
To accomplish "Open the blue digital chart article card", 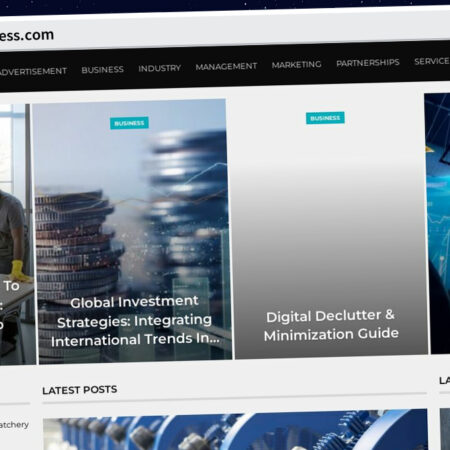I will click(x=437, y=223).
